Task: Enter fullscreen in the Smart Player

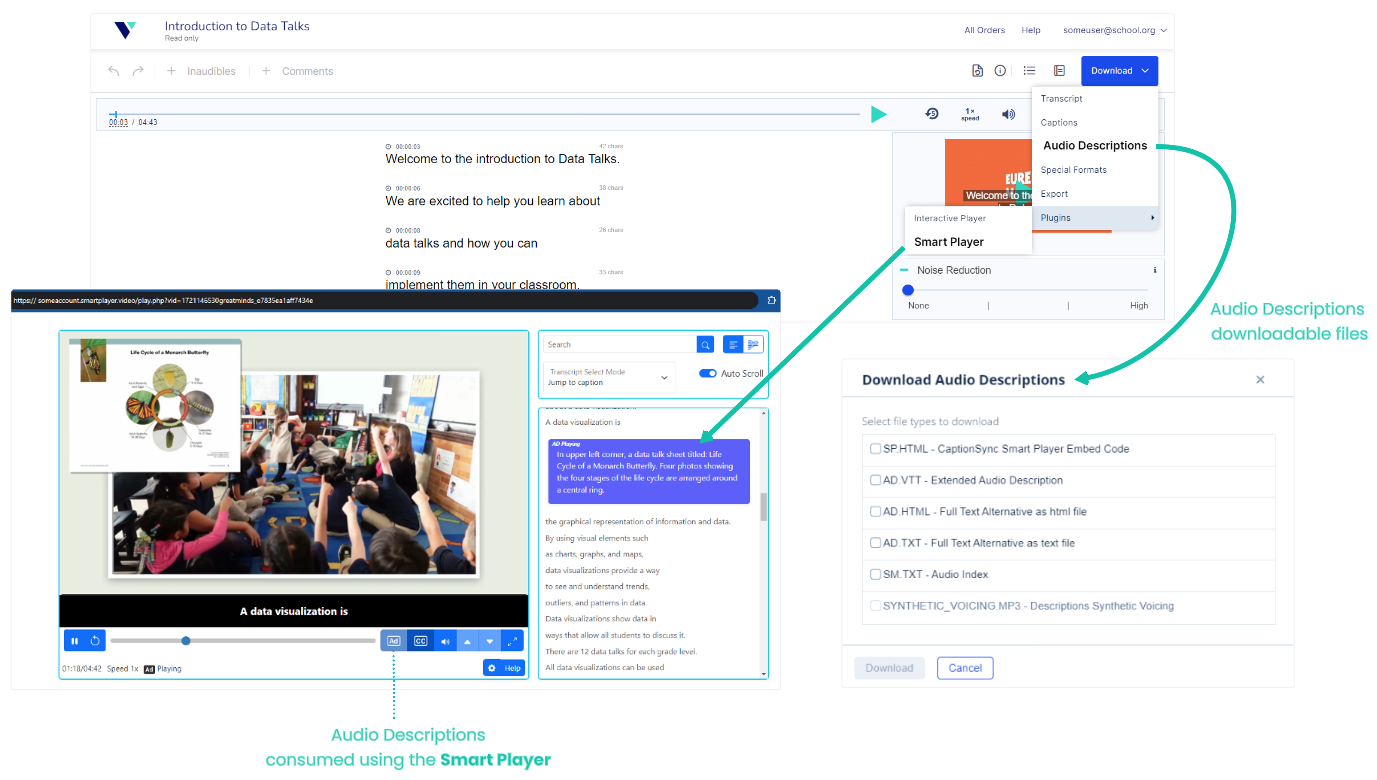Action: [x=512, y=641]
